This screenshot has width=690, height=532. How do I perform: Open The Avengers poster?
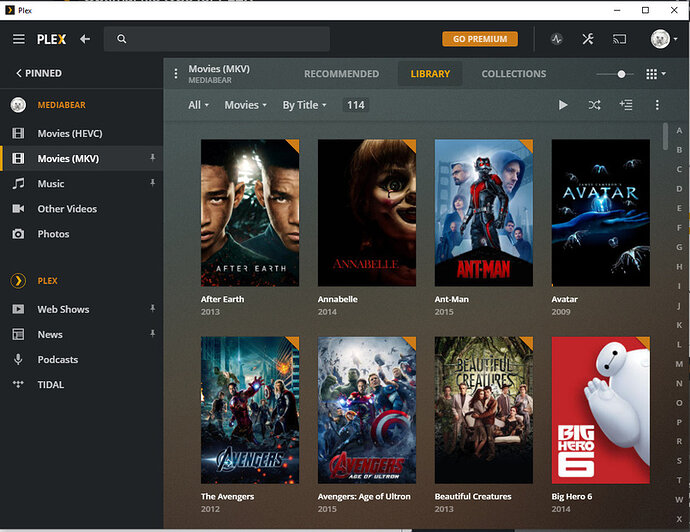point(250,410)
